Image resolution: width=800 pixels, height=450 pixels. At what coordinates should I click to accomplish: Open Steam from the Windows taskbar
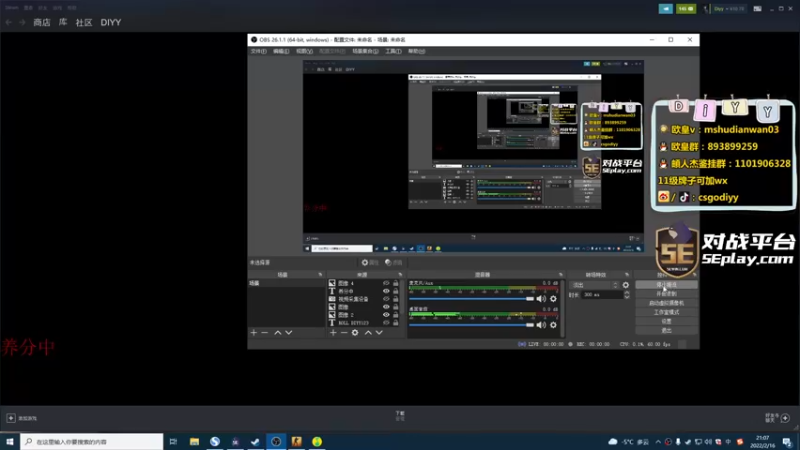pos(256,441)
